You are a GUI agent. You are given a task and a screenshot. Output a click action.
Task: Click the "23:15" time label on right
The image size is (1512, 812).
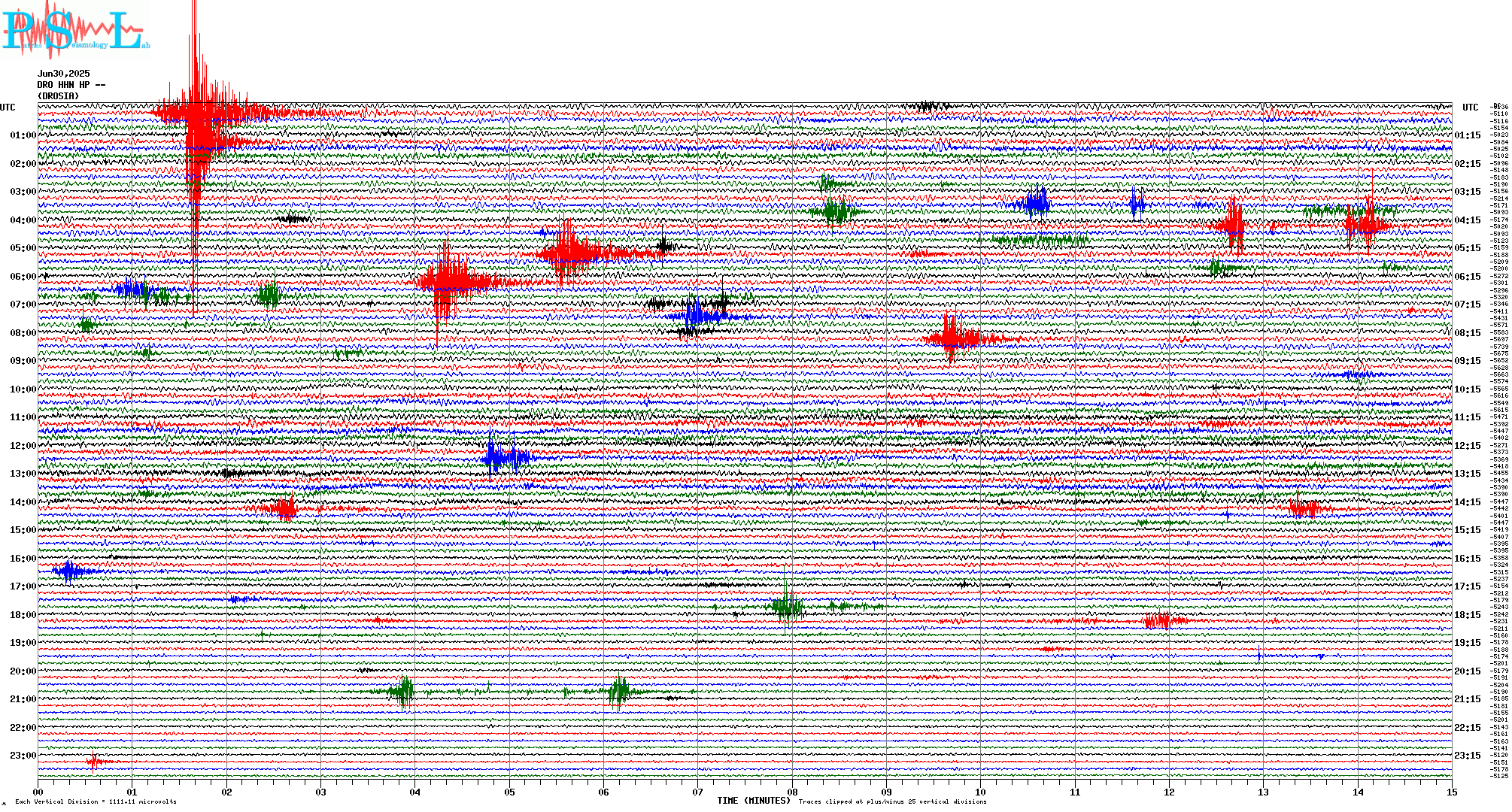pyautogui.click(x=1468, y=756)
